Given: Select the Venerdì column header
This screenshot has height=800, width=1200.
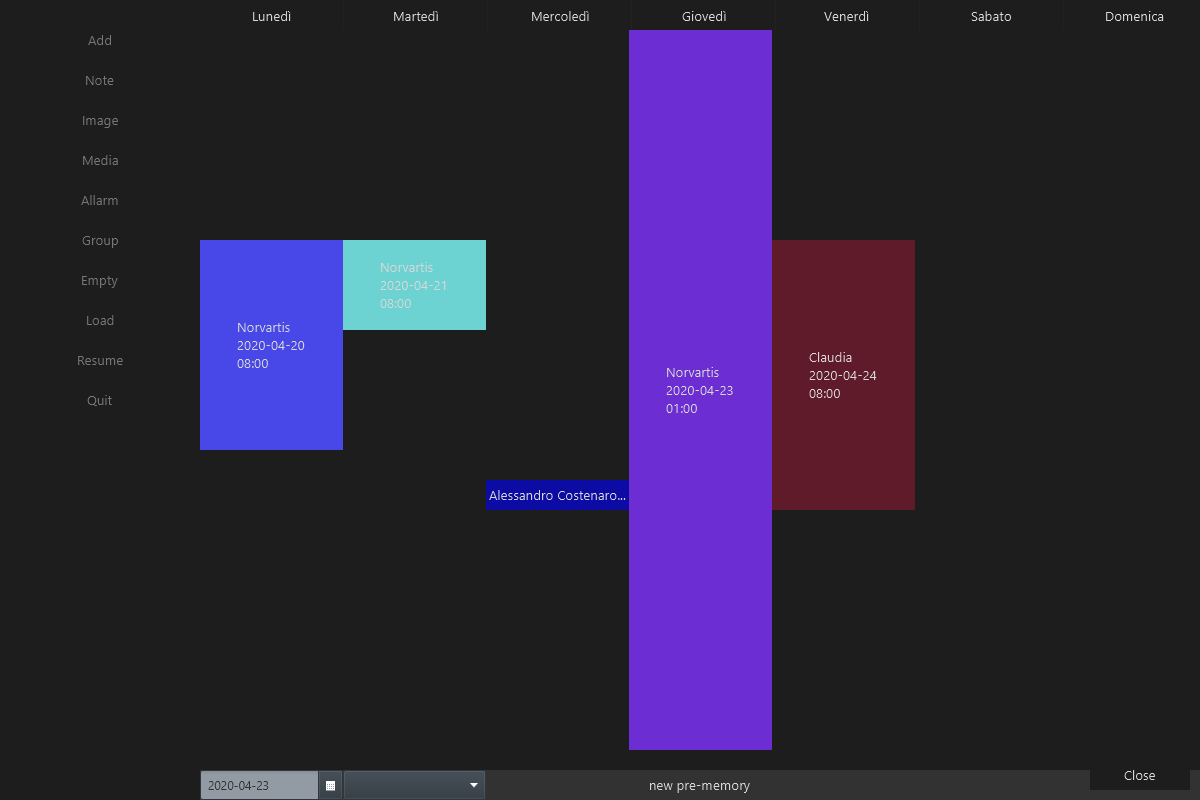Looking at the screenshot, I should 846,16.
